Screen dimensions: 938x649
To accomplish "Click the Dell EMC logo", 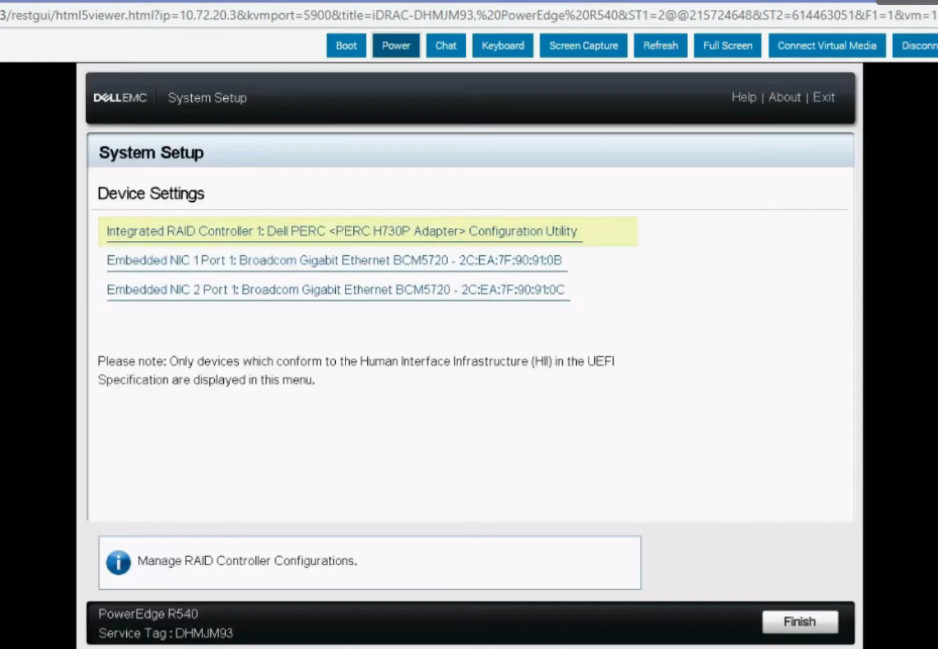I will pyautogui.click(x=120, y=97).
